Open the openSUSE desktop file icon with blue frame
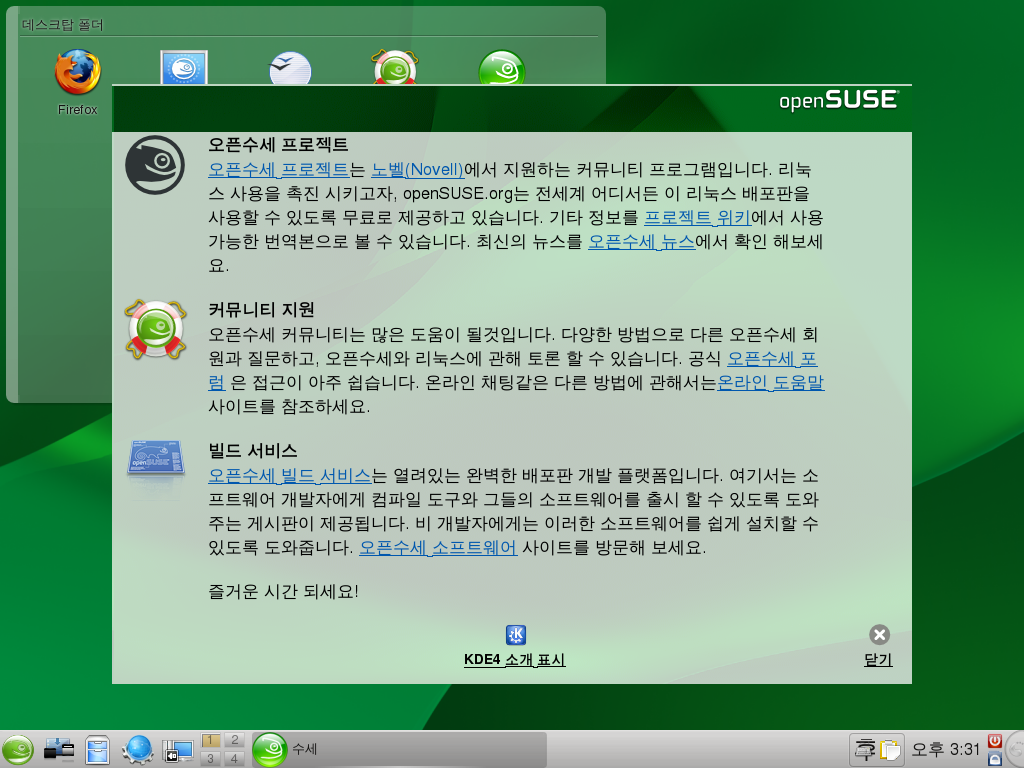The image size is (1024, 768). click(x=184, y=67)
